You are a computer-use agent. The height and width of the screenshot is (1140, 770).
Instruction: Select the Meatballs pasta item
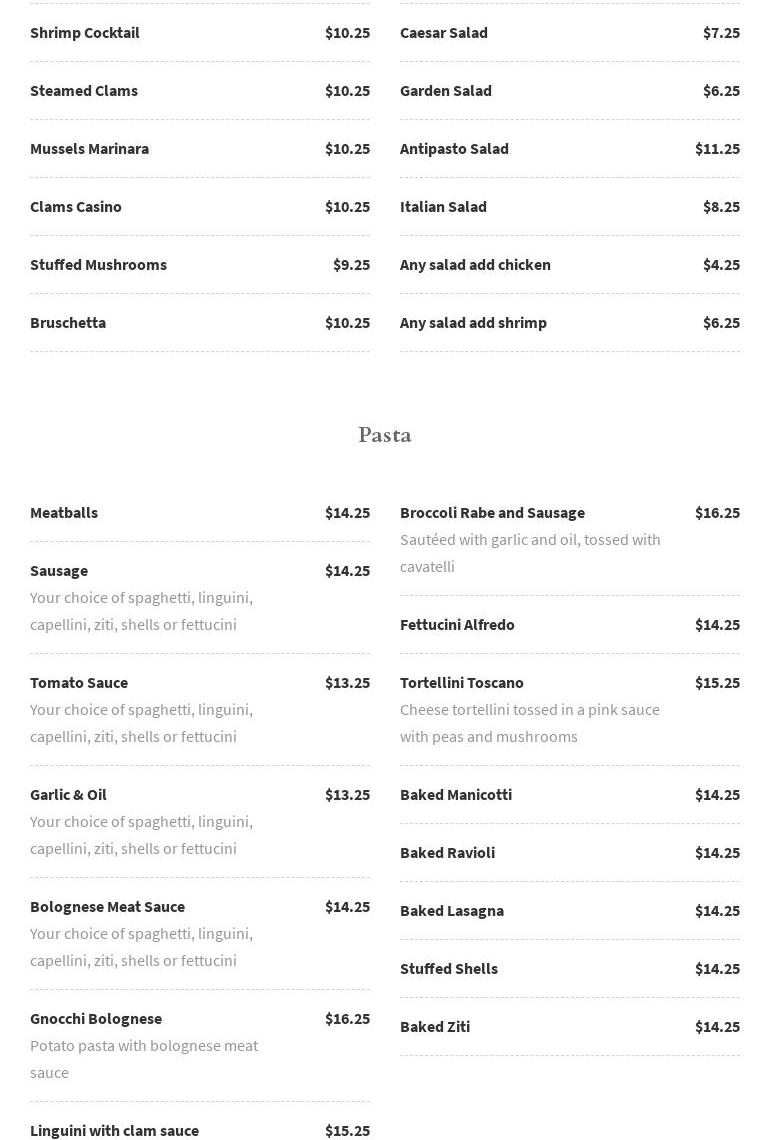(64, 513)
